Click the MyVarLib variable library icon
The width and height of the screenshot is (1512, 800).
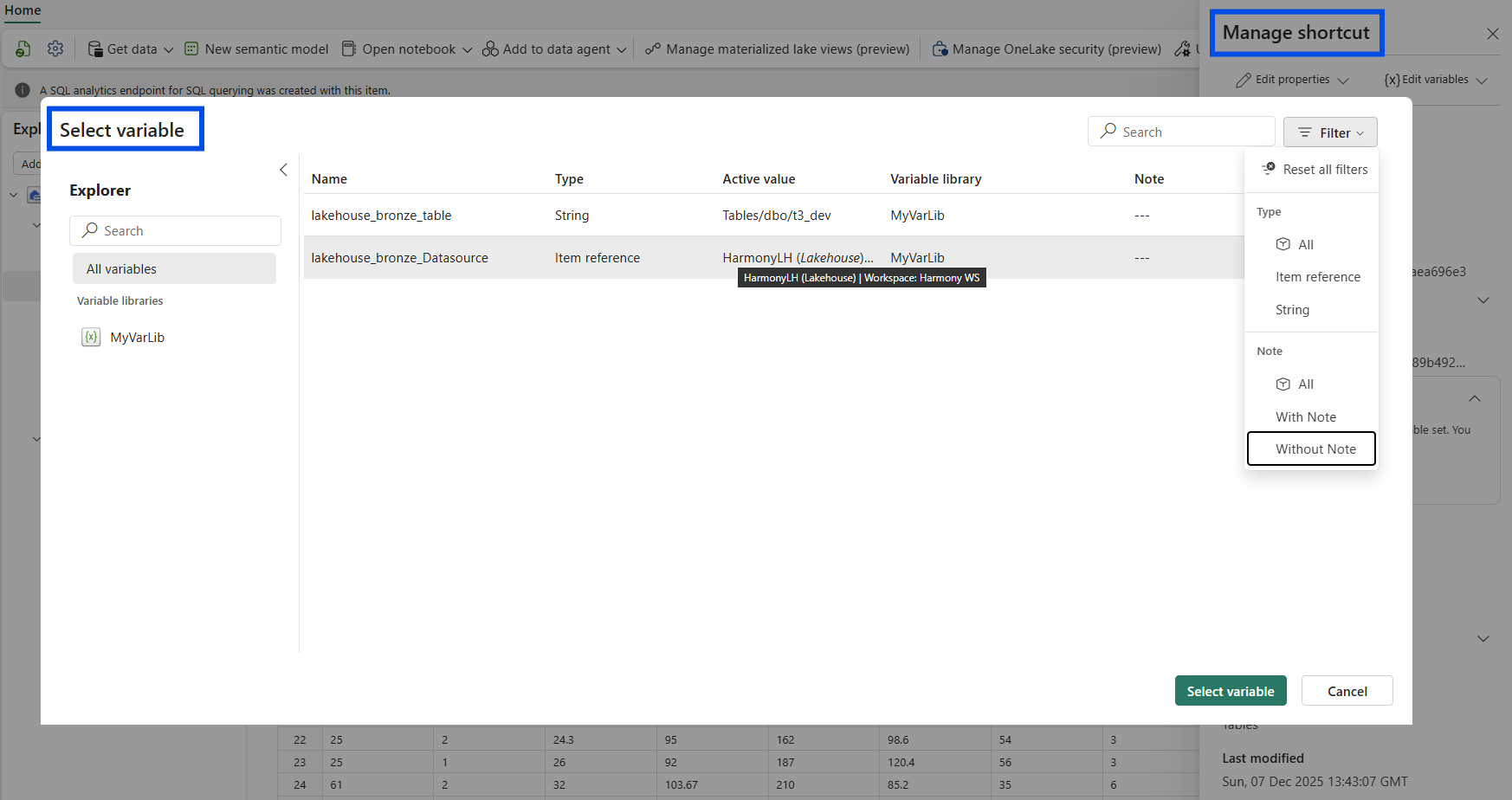click(91, 338)
